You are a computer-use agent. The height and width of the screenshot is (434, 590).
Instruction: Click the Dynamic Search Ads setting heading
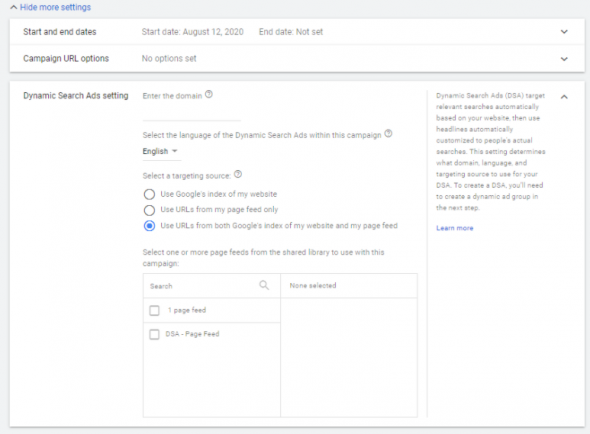click(76, 96)
